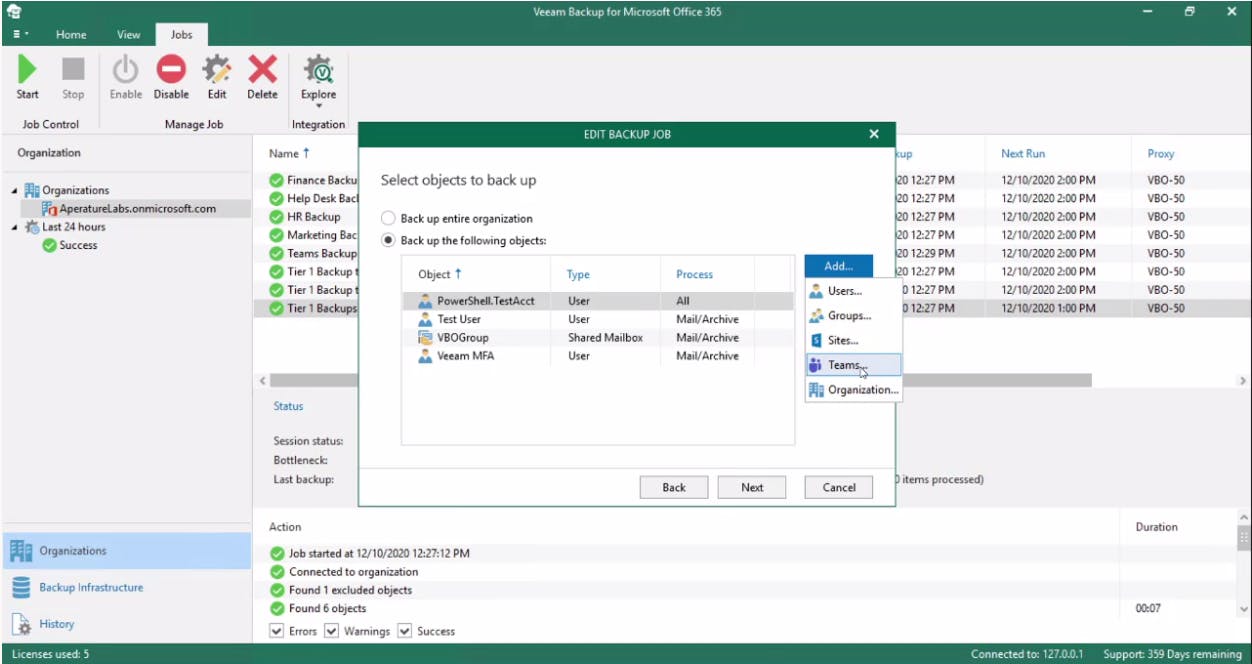Open the main application menu dropdown

pos(20,34)
